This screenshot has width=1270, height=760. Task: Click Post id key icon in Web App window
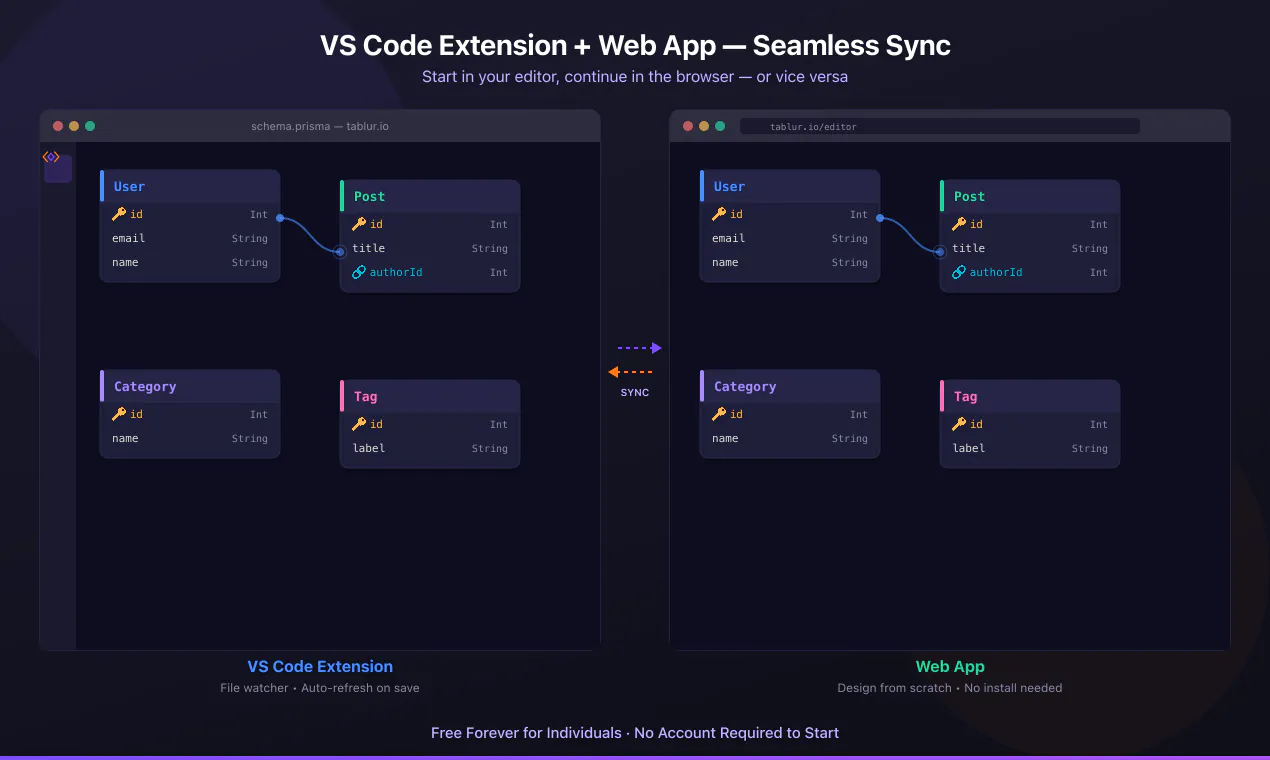(959, 224)
